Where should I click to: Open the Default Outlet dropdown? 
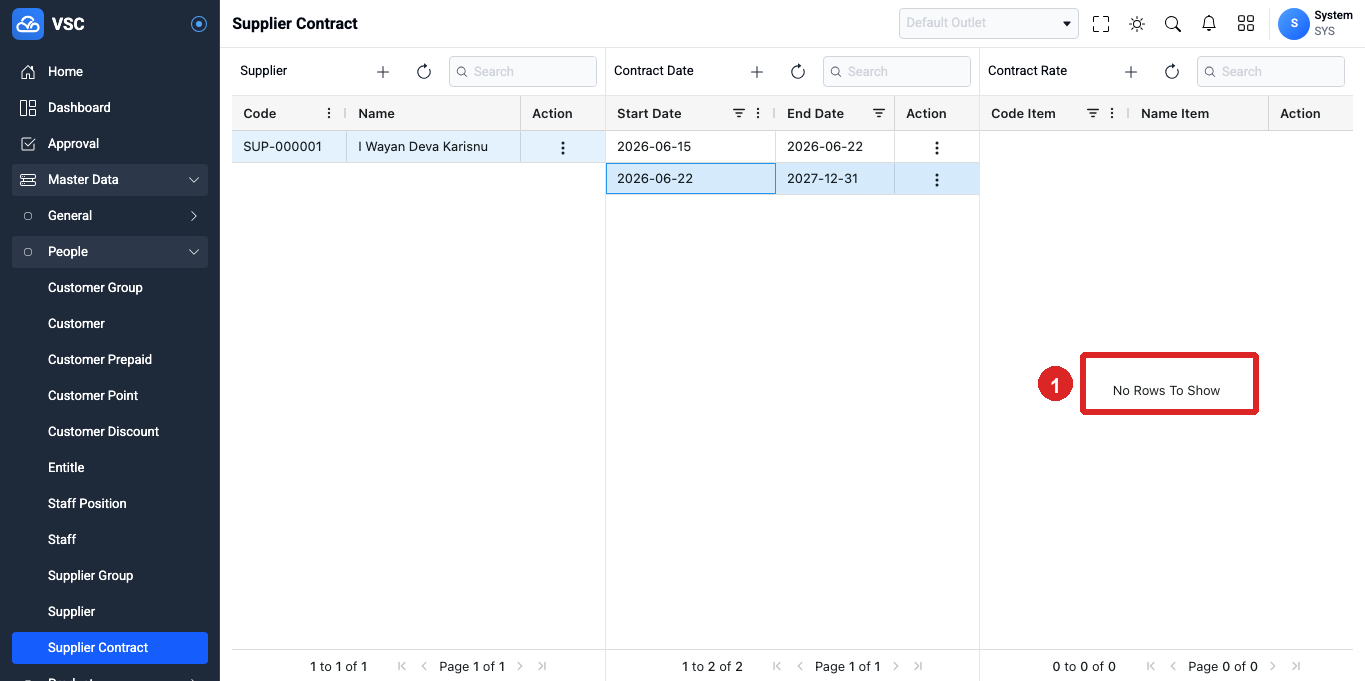(989, 23)
